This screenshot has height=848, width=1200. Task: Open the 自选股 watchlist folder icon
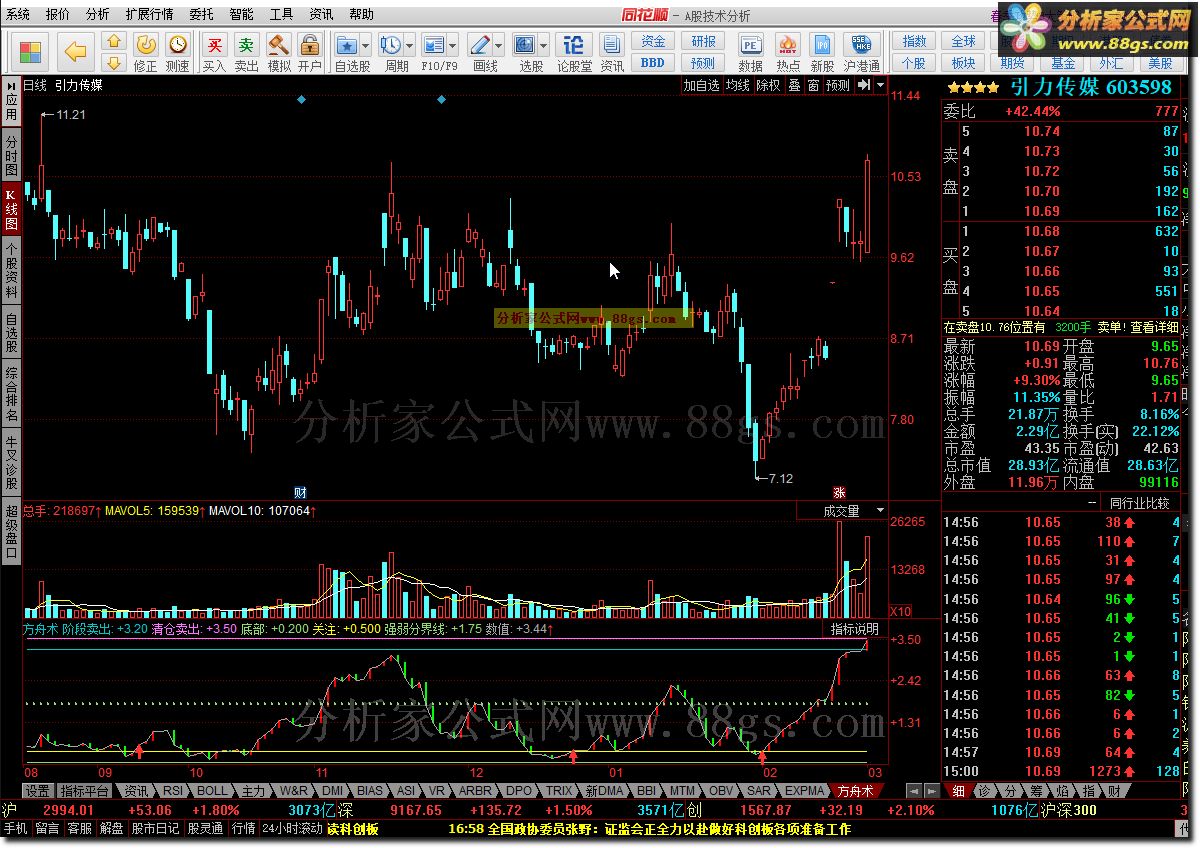[x=348, y=45]
